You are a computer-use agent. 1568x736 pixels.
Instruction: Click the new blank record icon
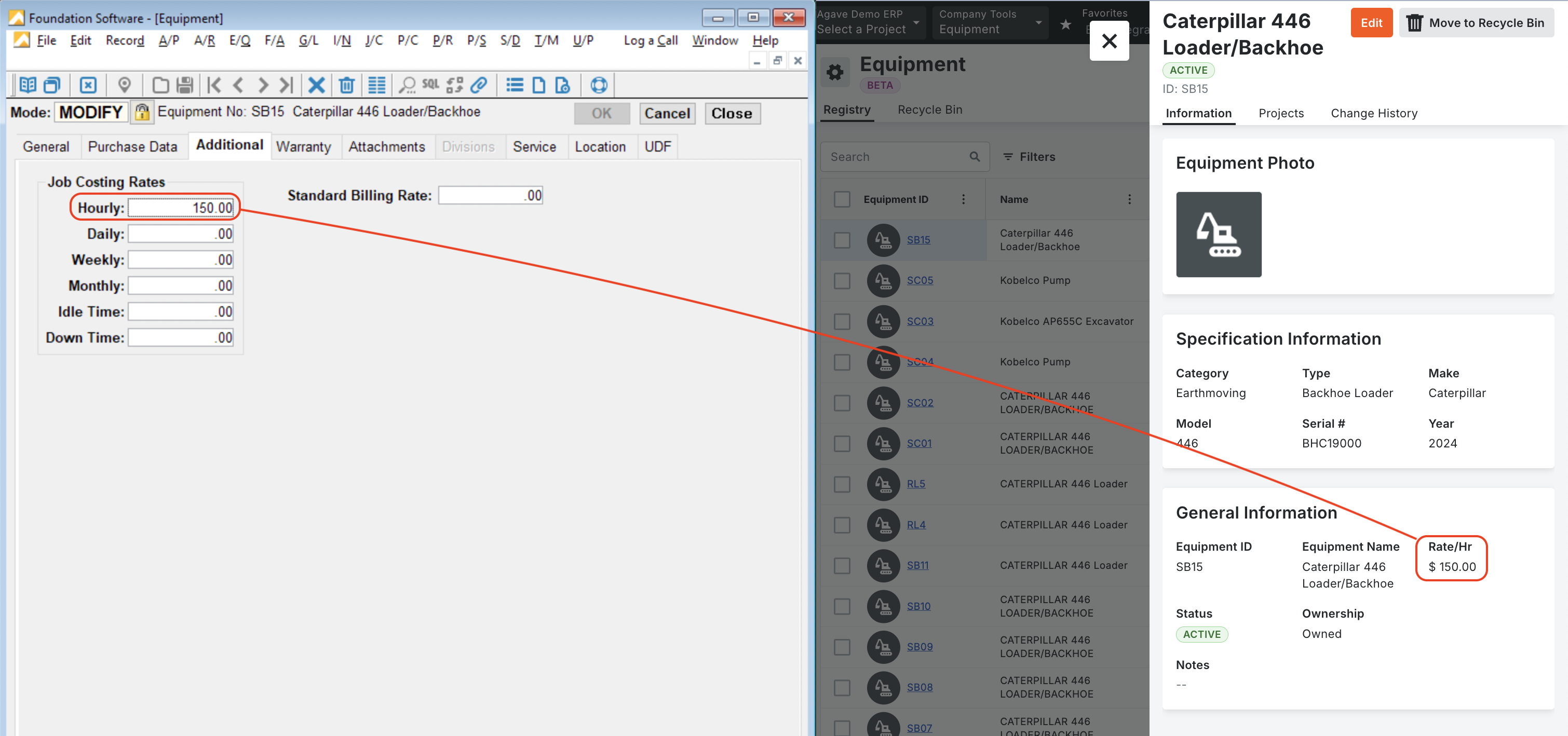click(161, 85)
